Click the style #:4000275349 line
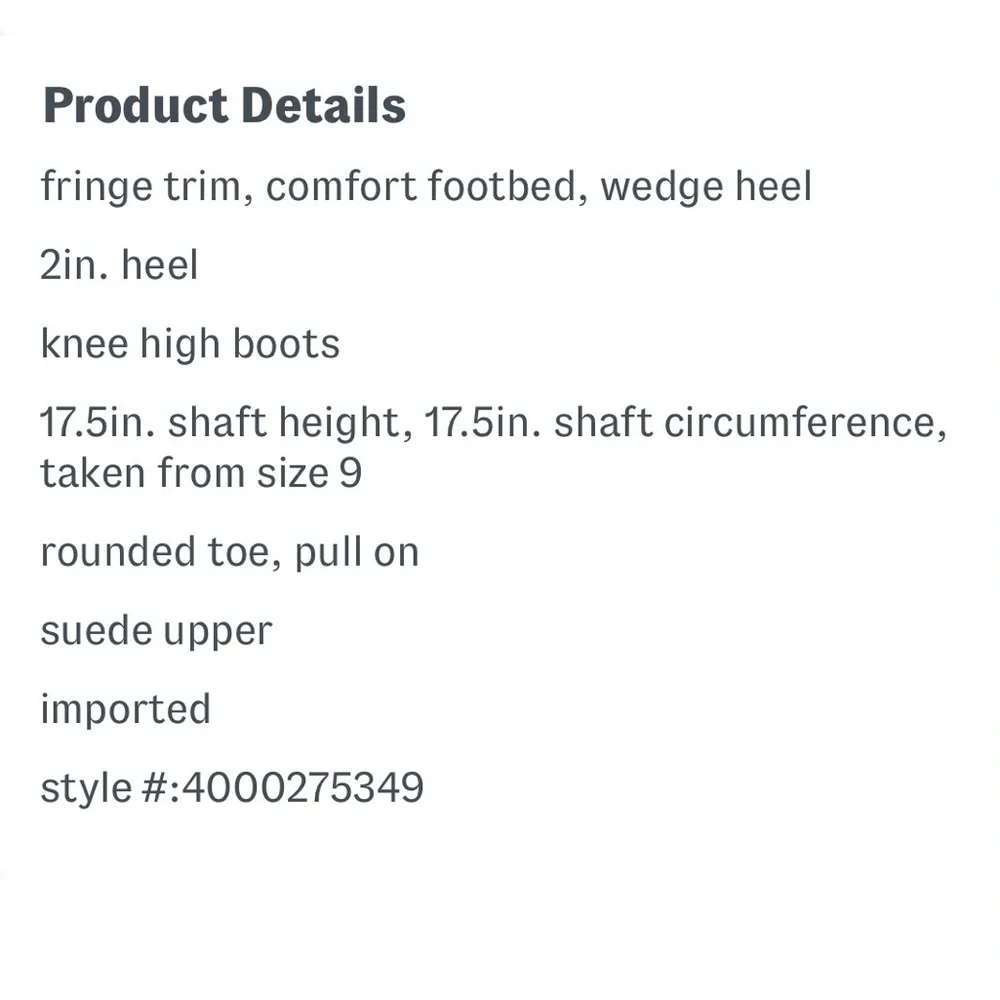1000x1000 pixels. (x=232, y=788)
